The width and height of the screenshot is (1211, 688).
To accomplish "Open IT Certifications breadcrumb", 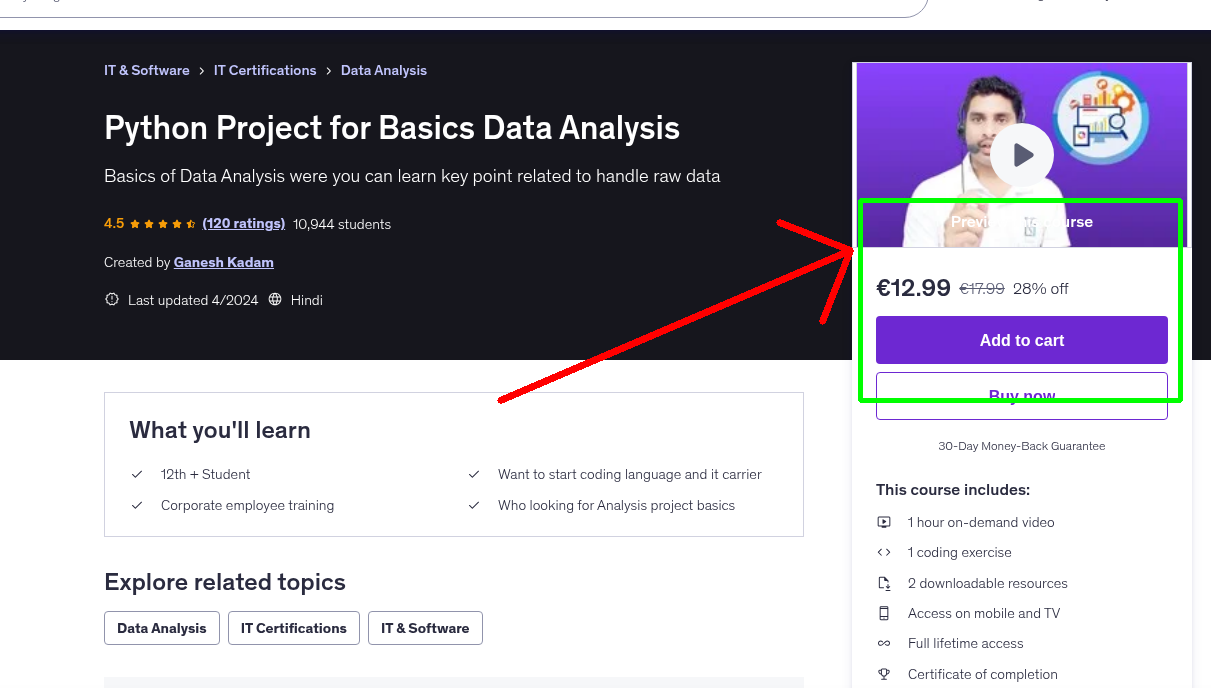I will (x=265, y=70).
